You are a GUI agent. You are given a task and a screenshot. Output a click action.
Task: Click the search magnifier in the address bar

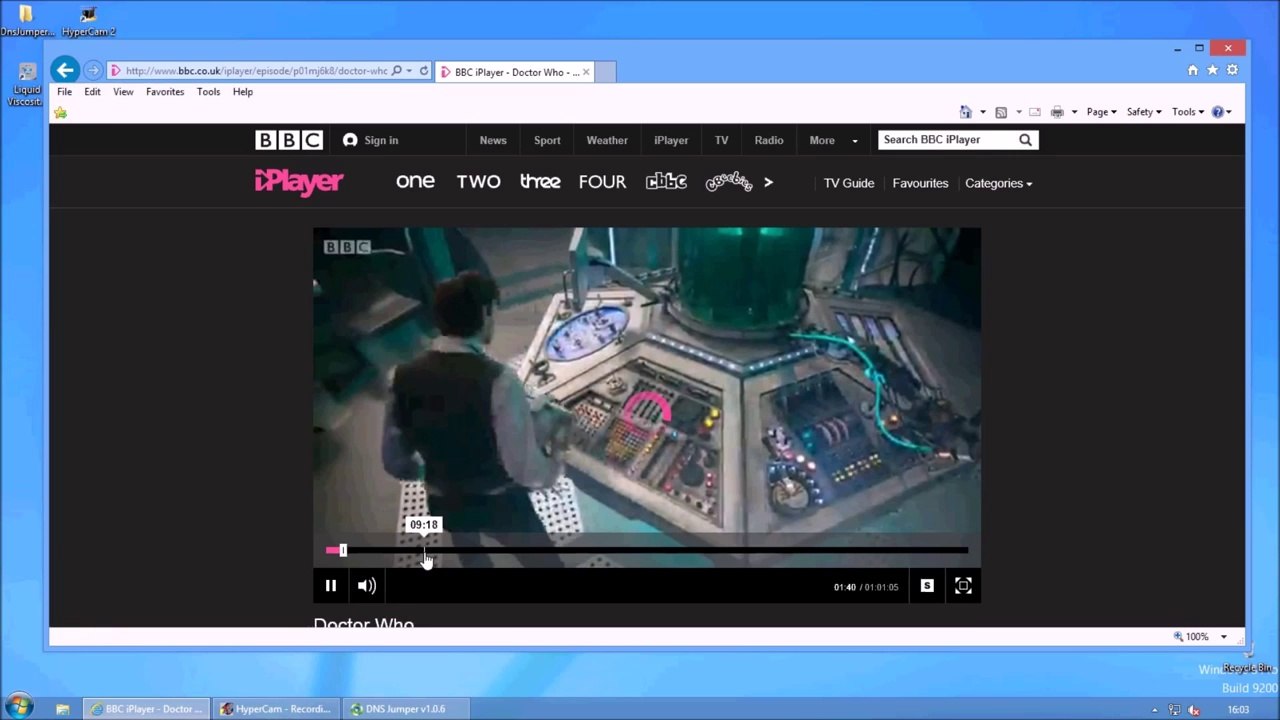coord(397,71)
